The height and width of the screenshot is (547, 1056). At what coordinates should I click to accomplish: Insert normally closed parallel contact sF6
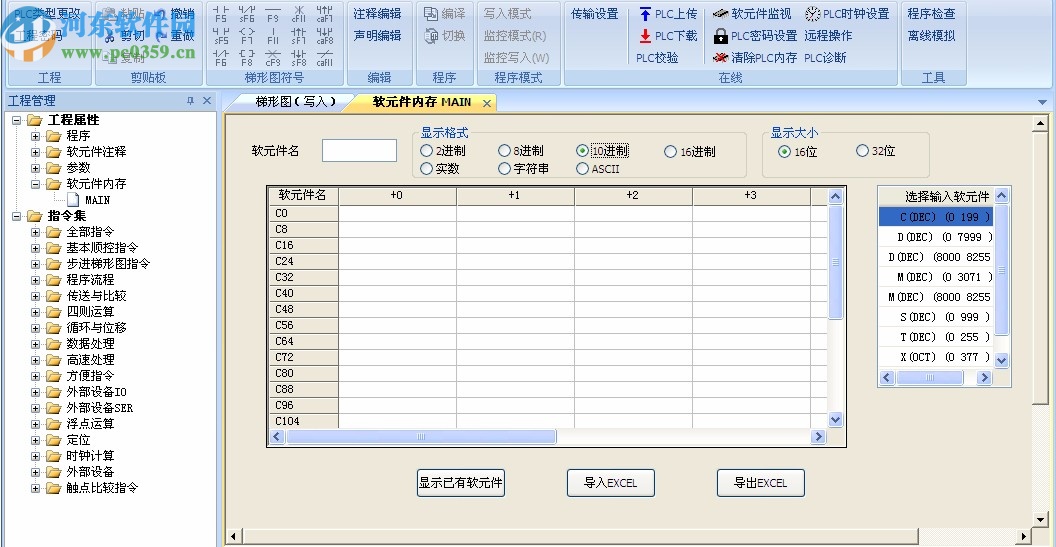[247, 14]
